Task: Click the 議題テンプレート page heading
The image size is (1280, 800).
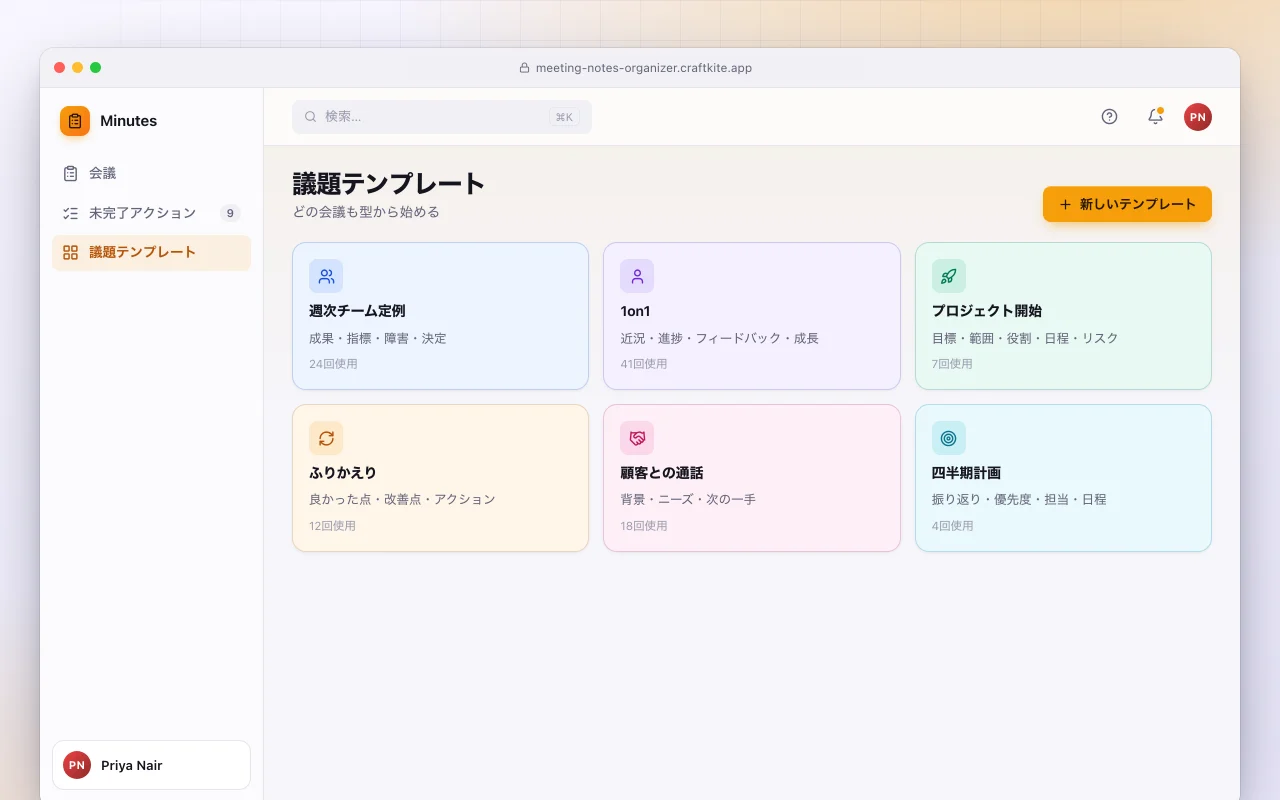Action: tap(389, 184)
